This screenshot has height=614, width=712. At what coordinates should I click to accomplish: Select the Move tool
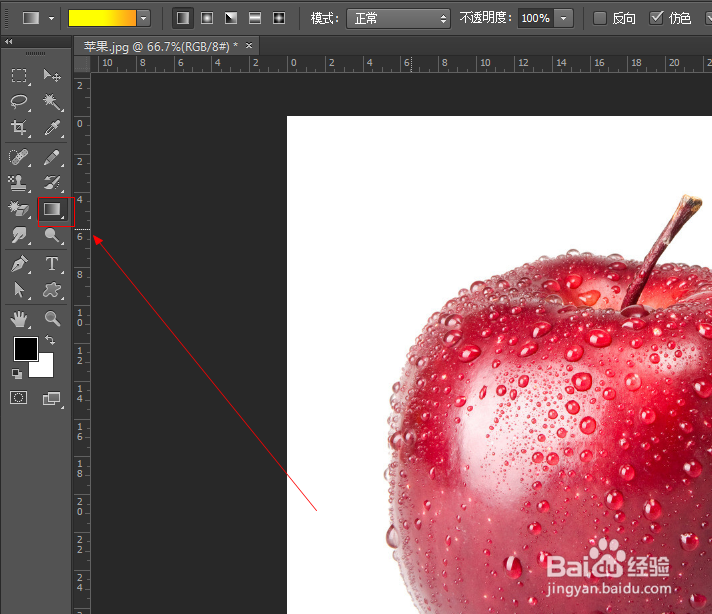coord(52,75)
